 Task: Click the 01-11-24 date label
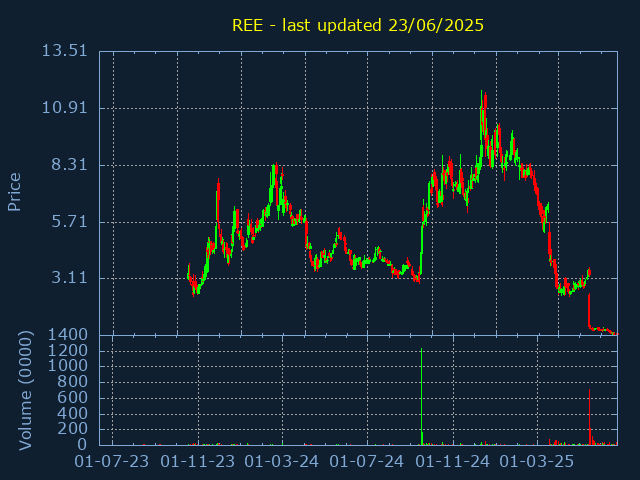(452, 462)
